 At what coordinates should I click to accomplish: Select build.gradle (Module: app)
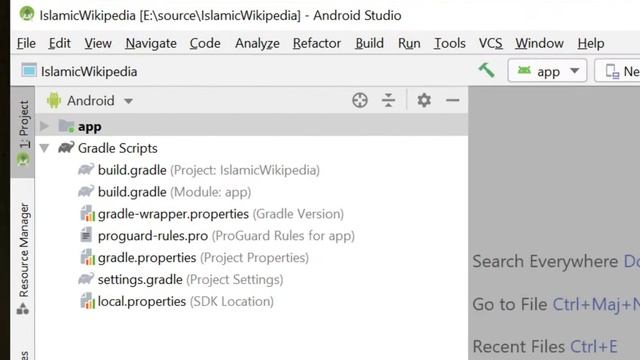click(174, 192)
